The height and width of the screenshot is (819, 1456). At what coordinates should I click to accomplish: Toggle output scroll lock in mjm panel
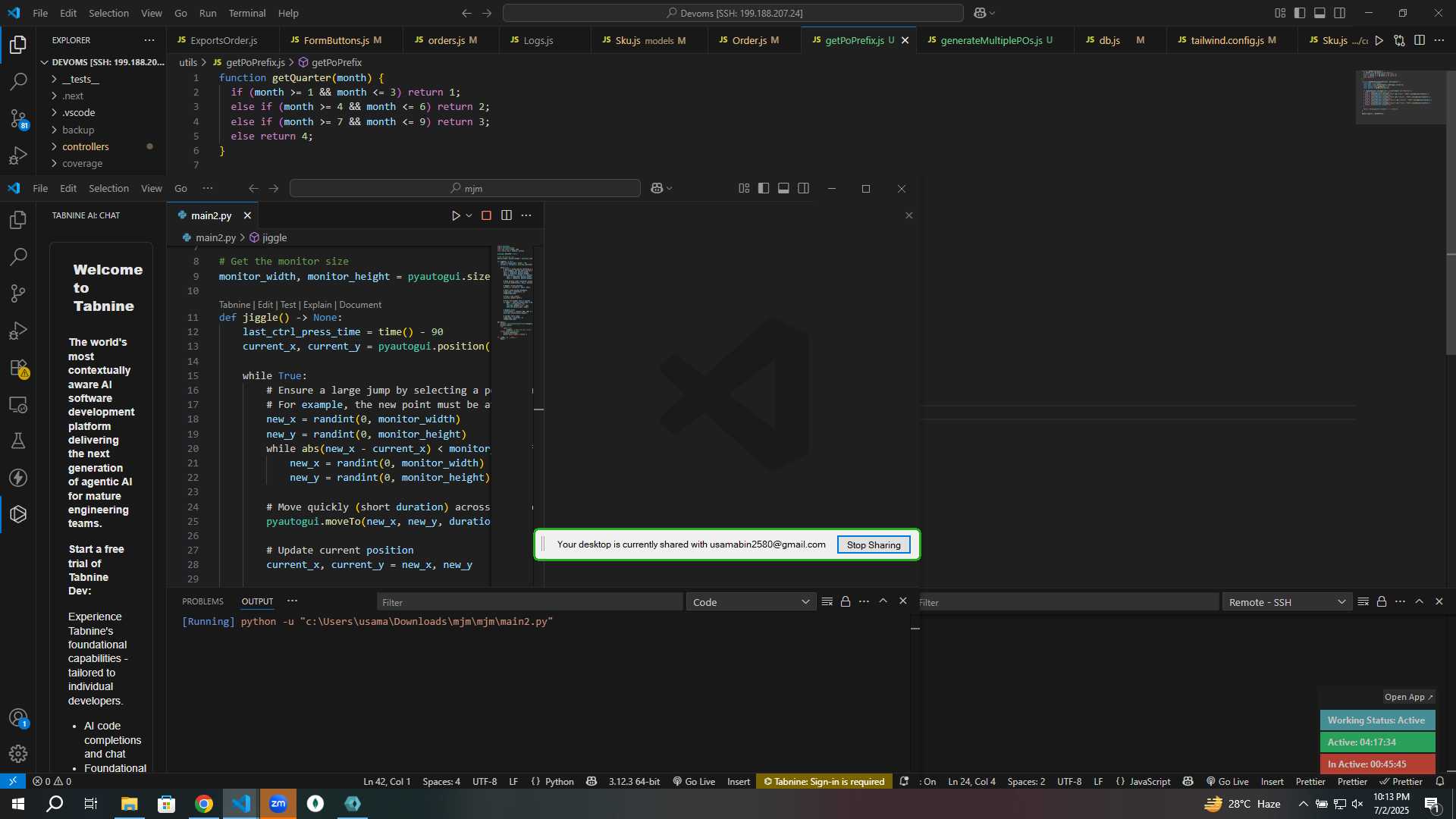[x=846, y=601]
